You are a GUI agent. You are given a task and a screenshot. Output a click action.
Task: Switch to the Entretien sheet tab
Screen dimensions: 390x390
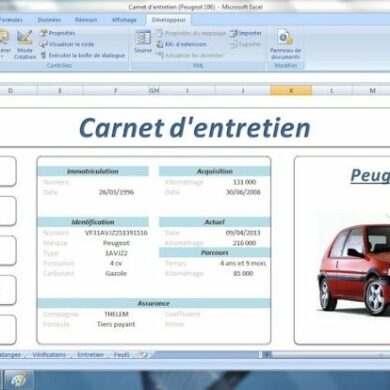[x=90, y=355]
